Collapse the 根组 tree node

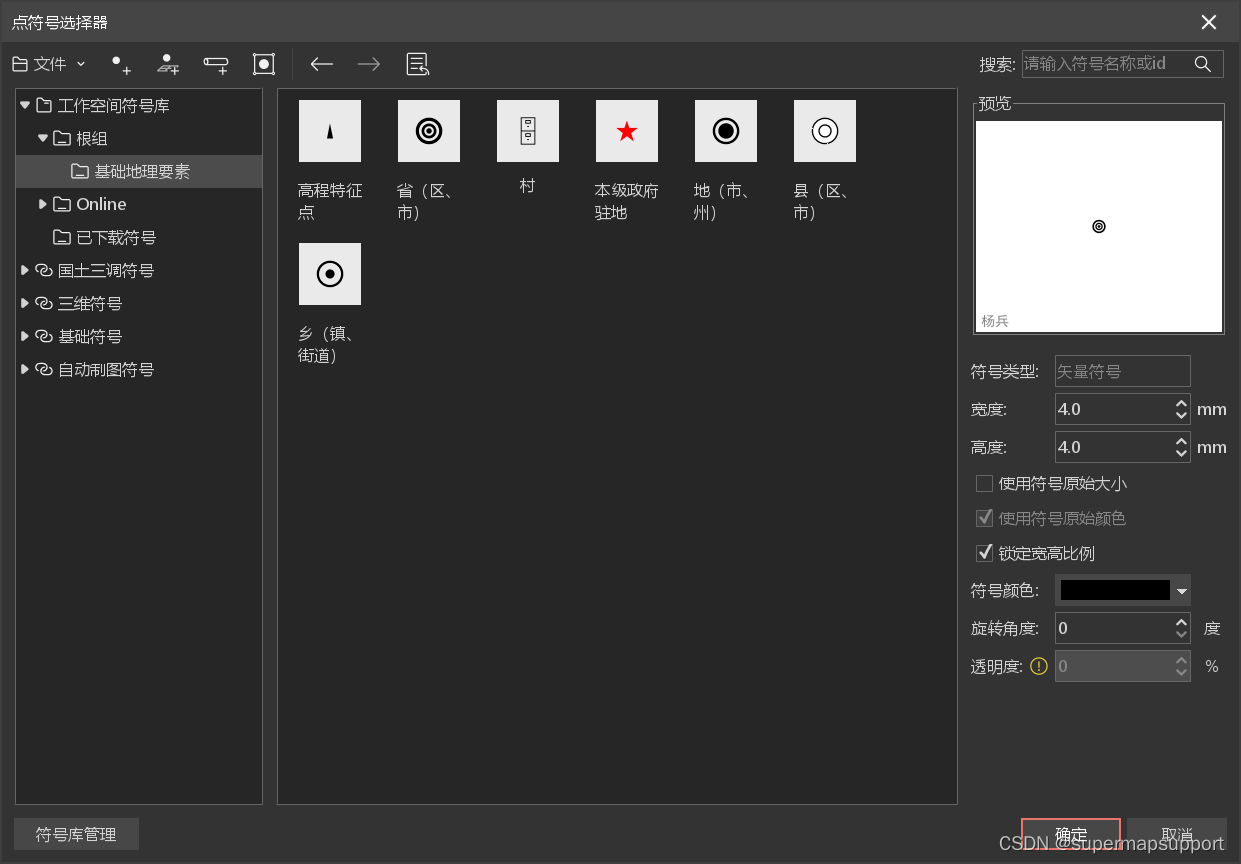click(43, 138)
